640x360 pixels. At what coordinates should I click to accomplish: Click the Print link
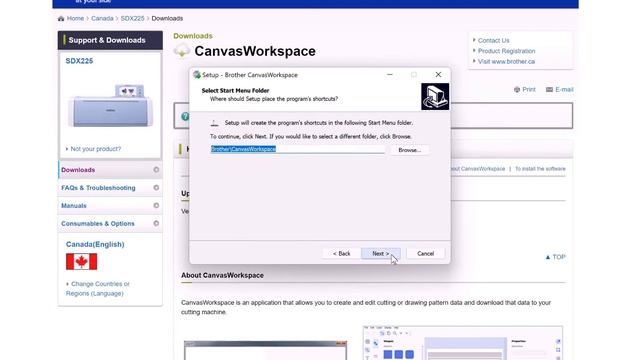point(529,89)
